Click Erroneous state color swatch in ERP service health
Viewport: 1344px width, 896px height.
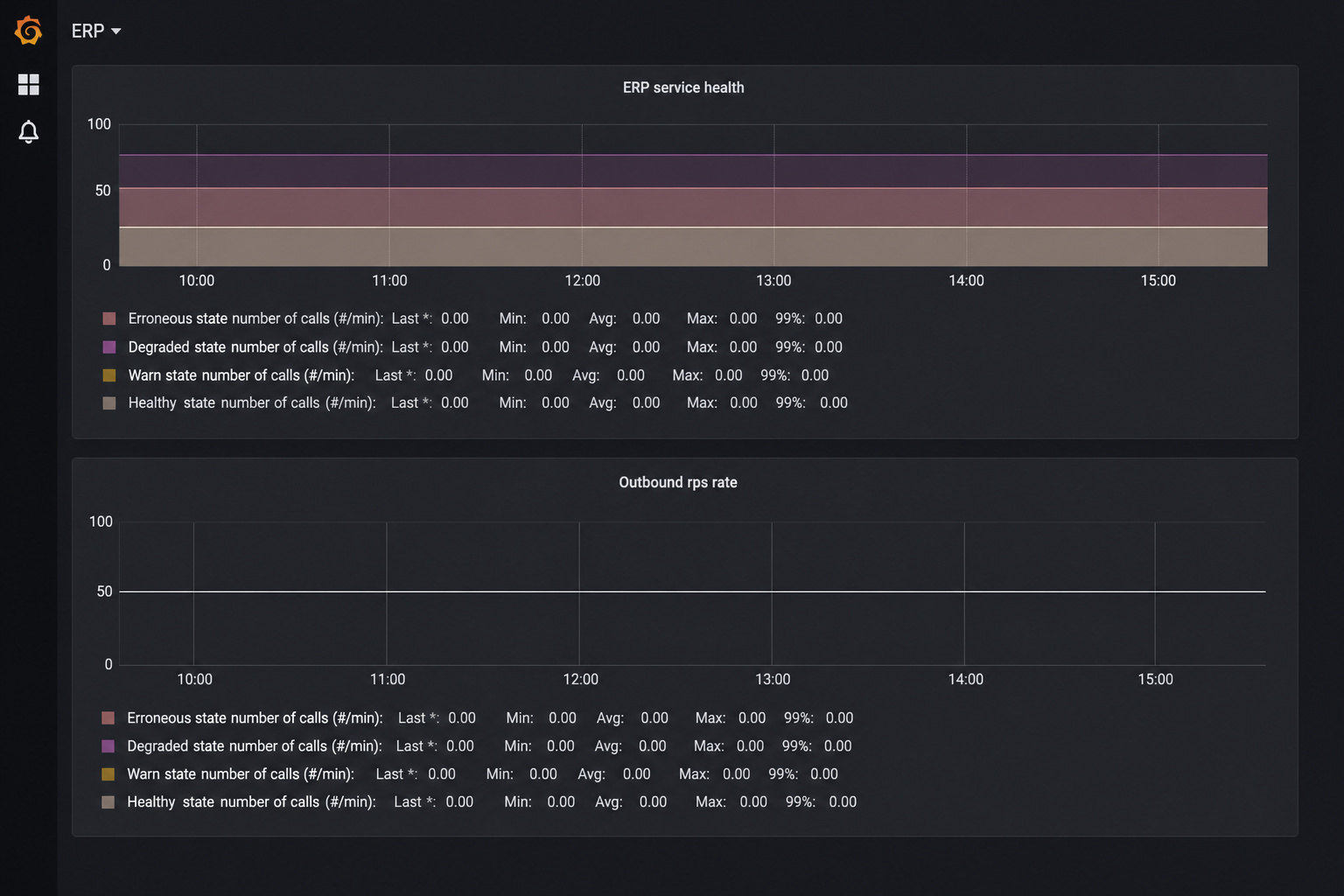[x=109, y=318]
